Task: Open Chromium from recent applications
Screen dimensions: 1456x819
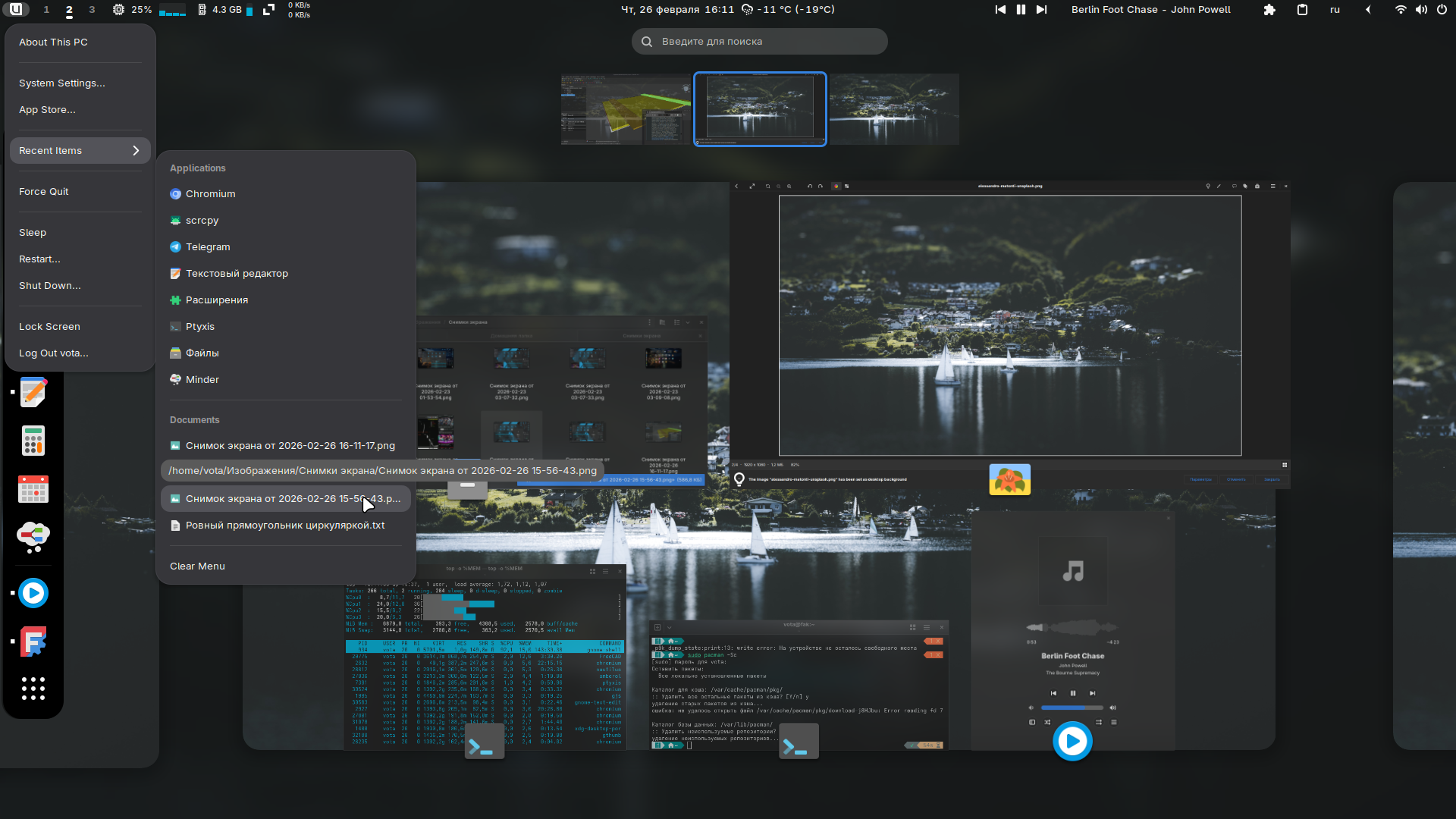Action: pos(210,193)
